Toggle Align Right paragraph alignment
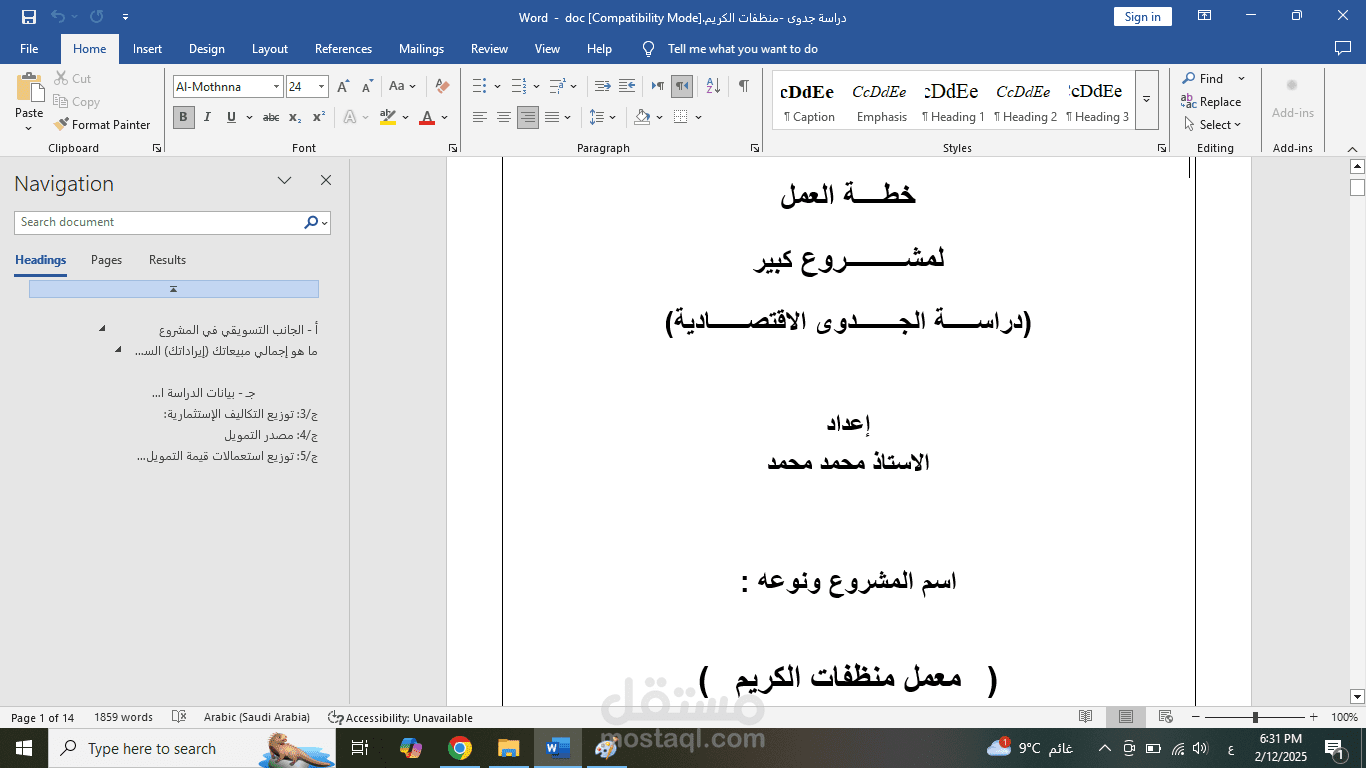The width and height of the screenshot is (1366, 768). point(528,117)
